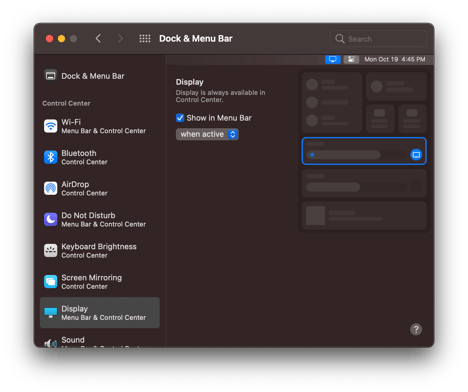The width and height of the screenshot is (468, 392).
Task: Click the Sound speaker icon
Action: click(51, 343)
